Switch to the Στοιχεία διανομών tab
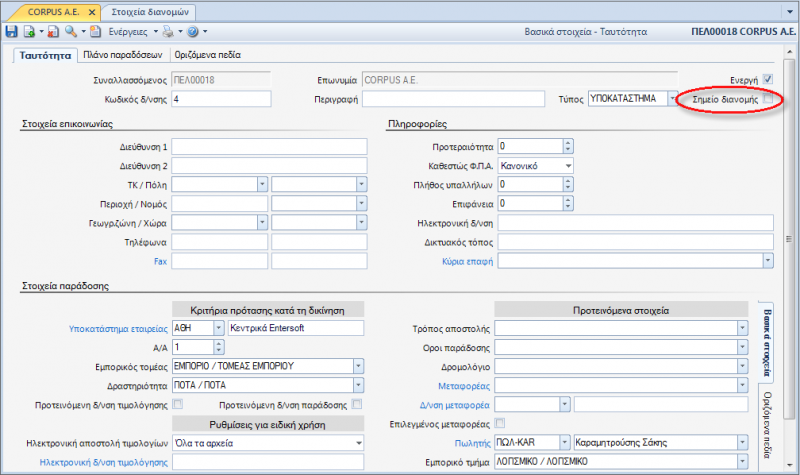Image resolution: width=800 pixels, height=475 pixels. (x=150, y=12)
